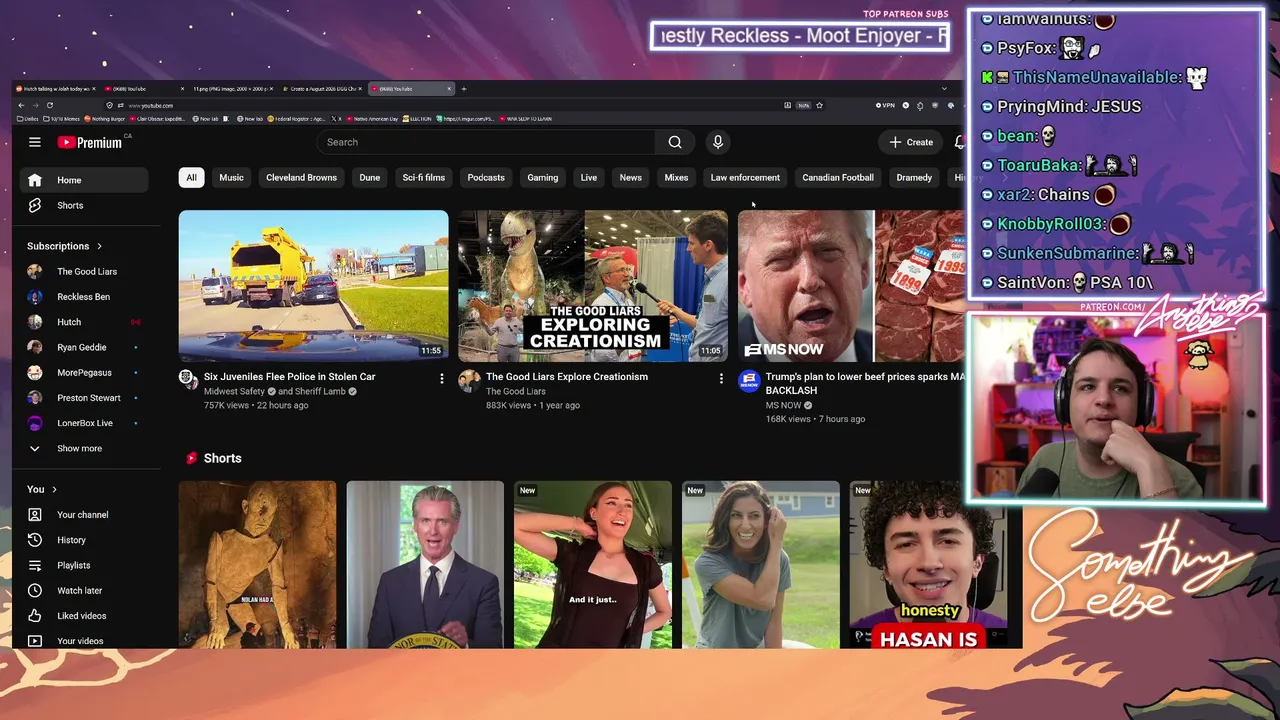1280x720 pixels.
Task: Click the YouTube search input field
Action: 486,142
